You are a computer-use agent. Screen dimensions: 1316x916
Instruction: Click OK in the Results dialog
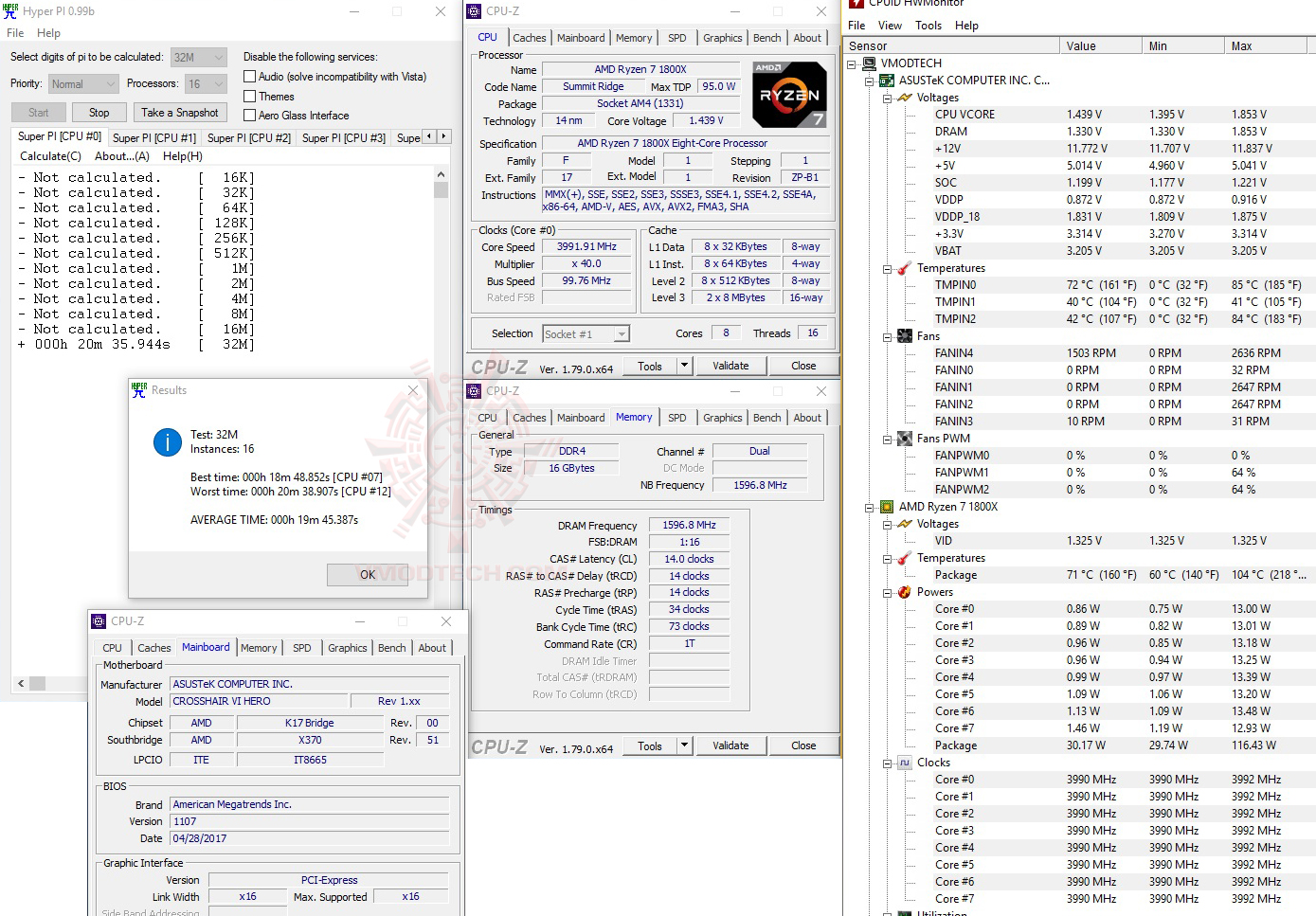[x=368, y=575]
